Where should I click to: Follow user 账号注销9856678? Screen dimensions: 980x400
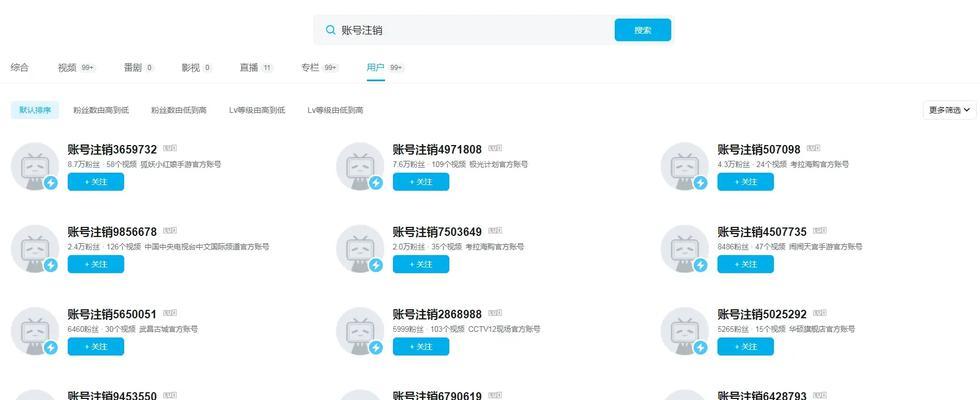(x=96, y=264)
